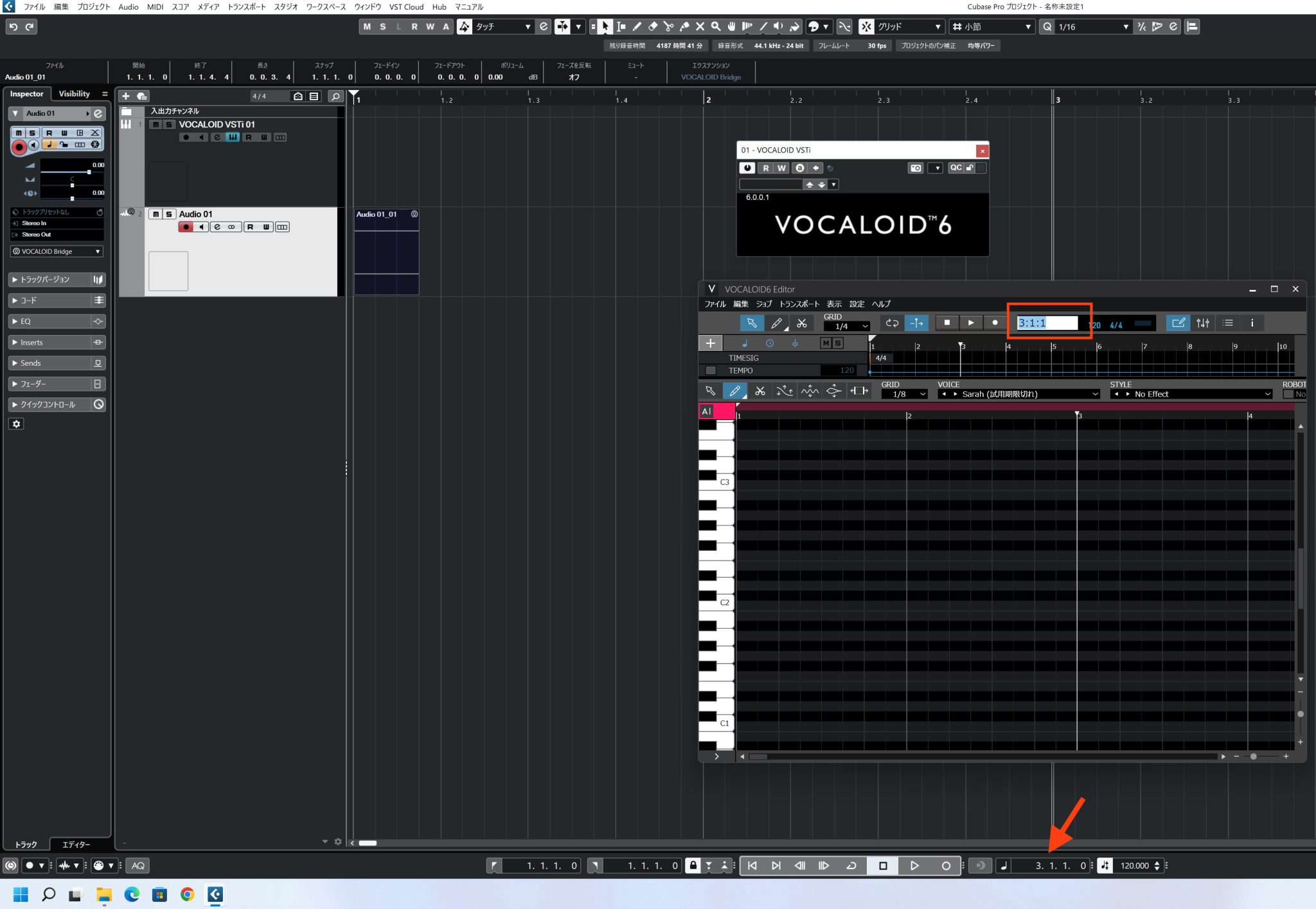Switch to the Visibility tab in the Inspector

click(x=75, y=93)
